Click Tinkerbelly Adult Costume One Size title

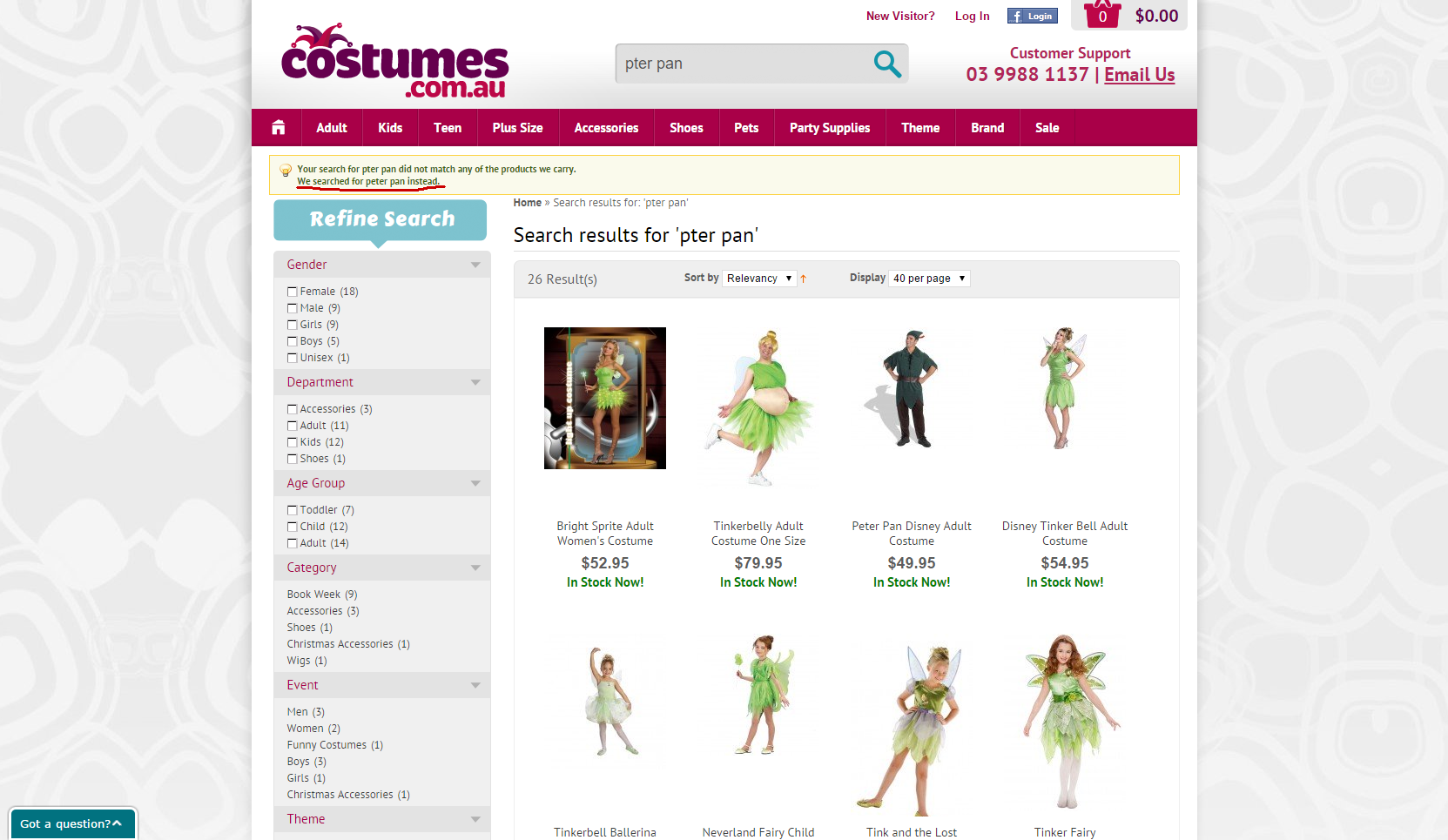click(758, 534)
